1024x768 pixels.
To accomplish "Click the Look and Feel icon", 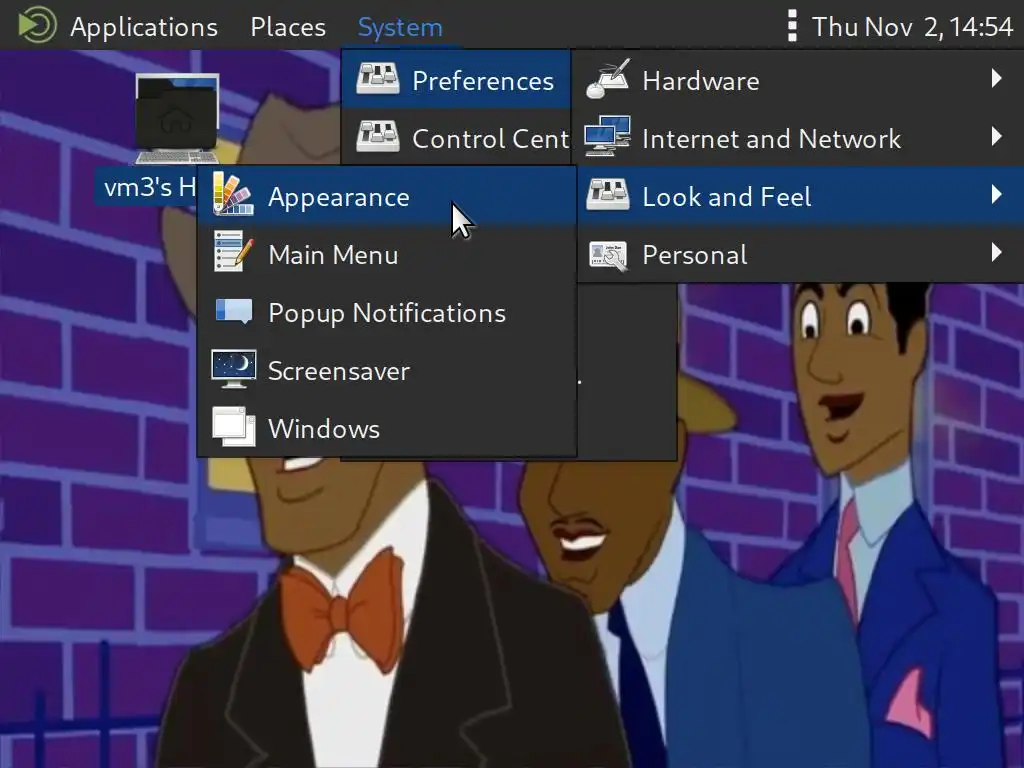I will click(608, 195).
